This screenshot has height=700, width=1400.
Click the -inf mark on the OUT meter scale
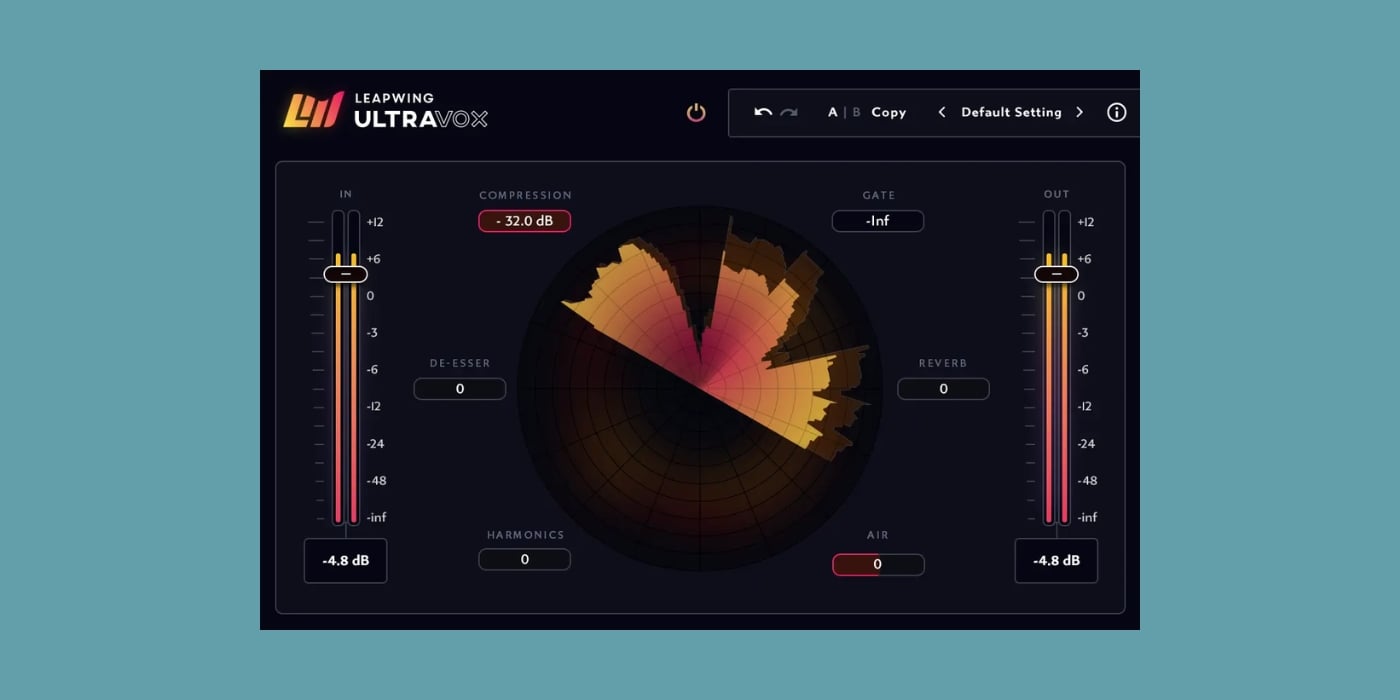[x=1087, y=517]
